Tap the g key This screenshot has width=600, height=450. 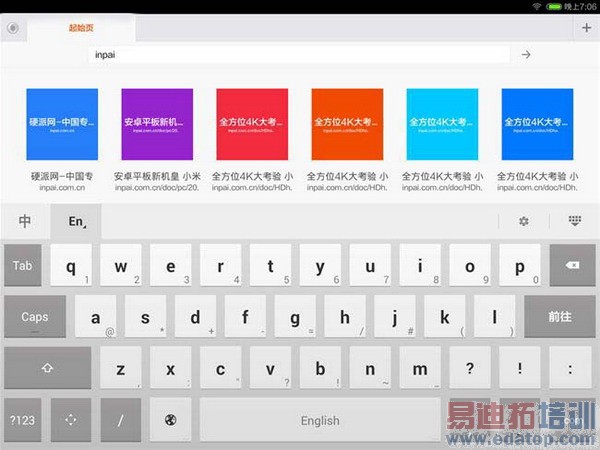tap(295, 316)
